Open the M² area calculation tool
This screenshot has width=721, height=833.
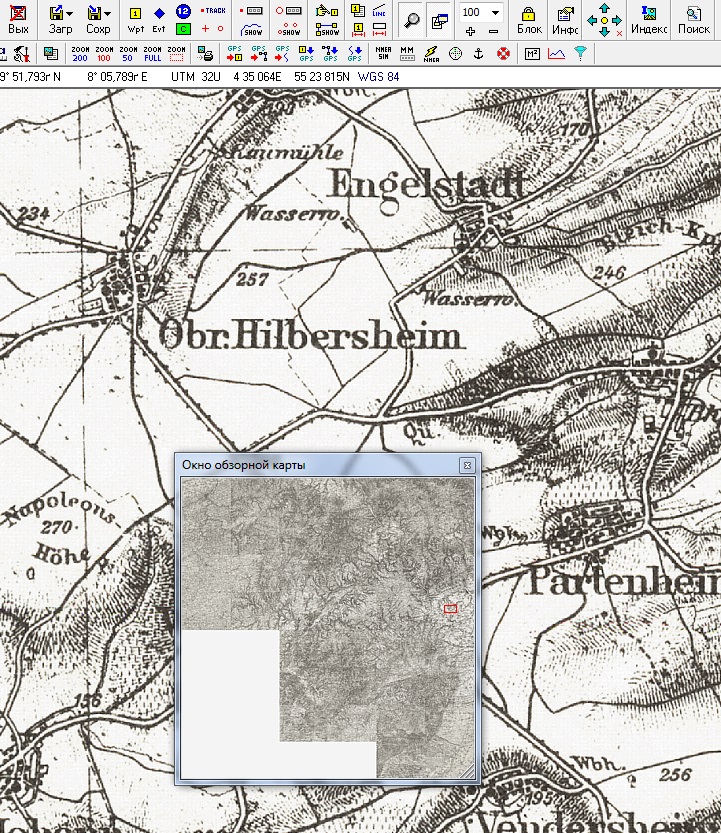pyautogui.click(x=532, y=53)
